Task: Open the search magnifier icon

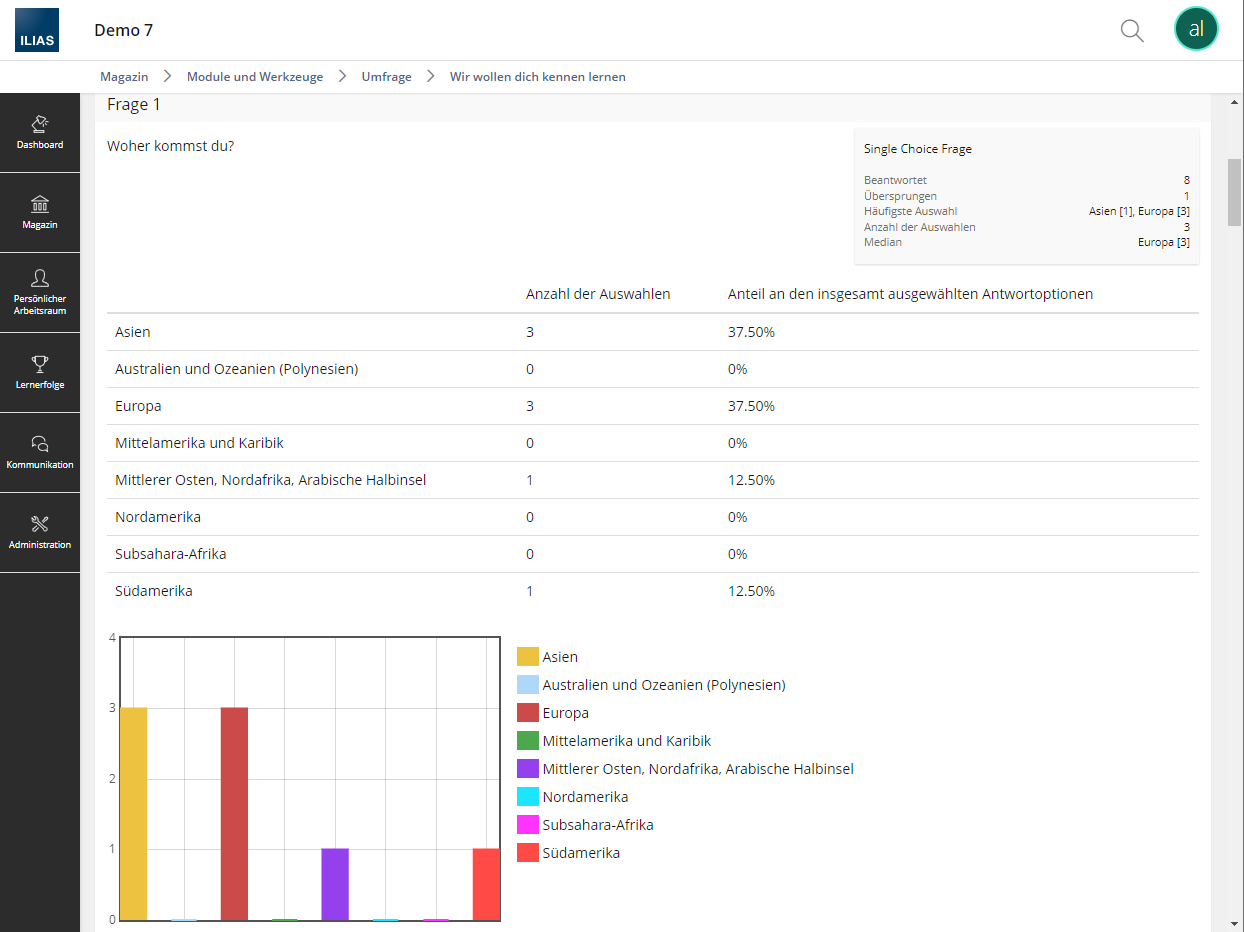Action: pos(1131,30)
